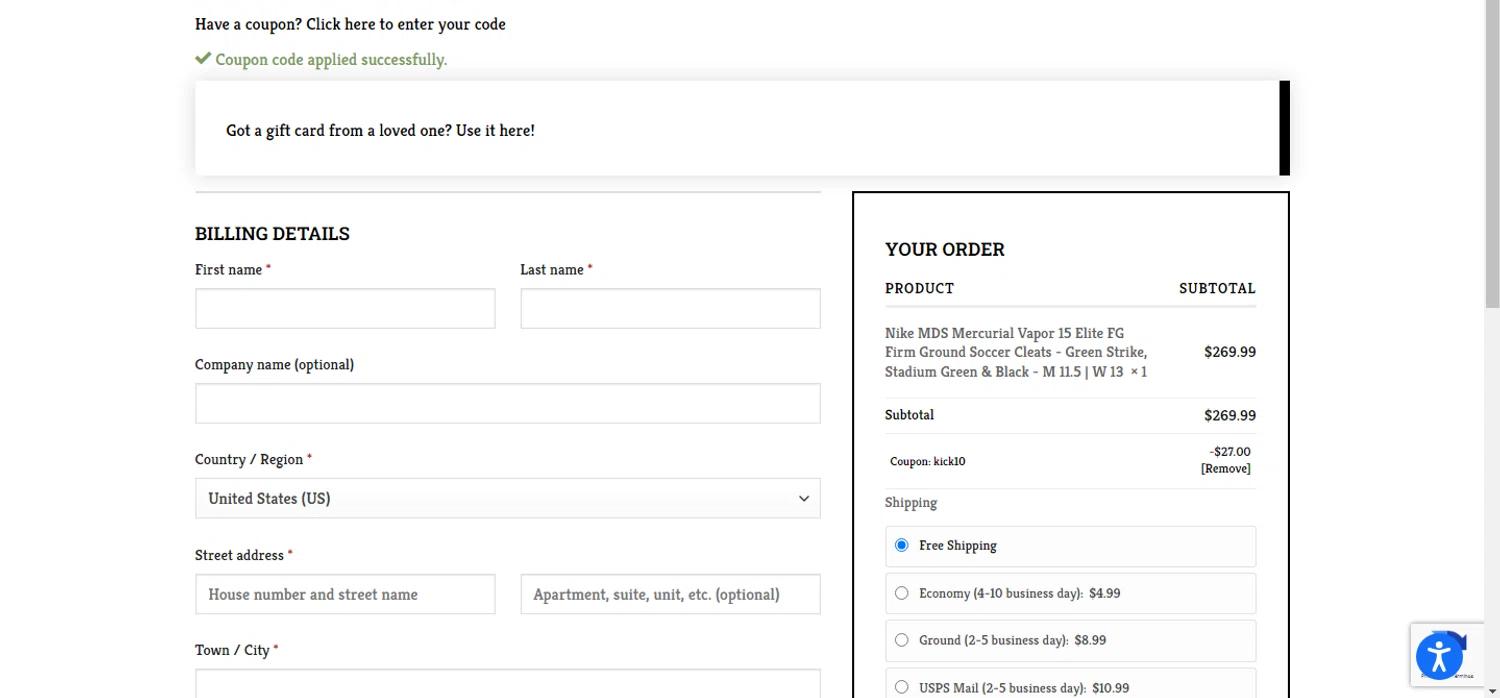1500x698 pixels.
Task: Click the Town / City input field
Action: click(507, 684)
